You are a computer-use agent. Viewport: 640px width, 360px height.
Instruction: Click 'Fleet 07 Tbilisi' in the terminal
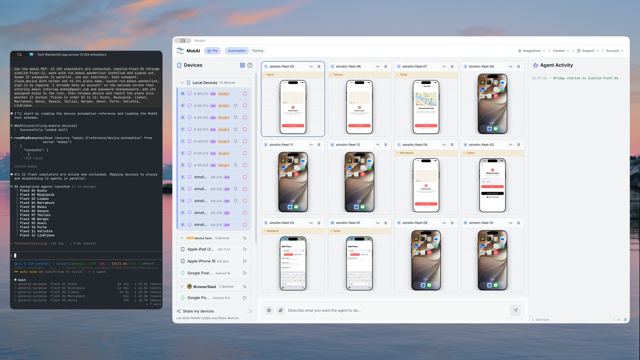point(35,215)
